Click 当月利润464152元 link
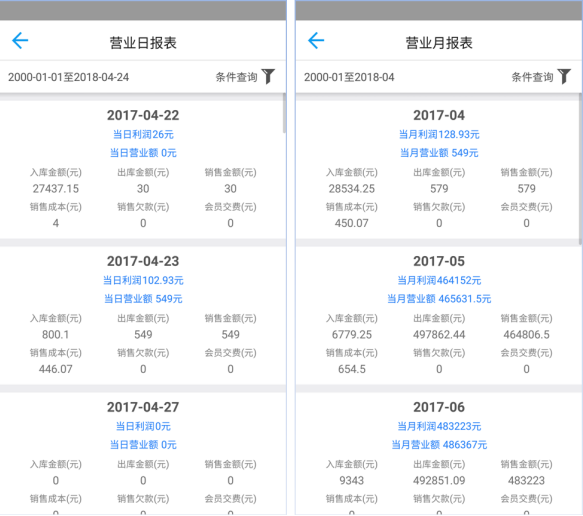This screenshot has width=583, height=516. coord(439,280)
